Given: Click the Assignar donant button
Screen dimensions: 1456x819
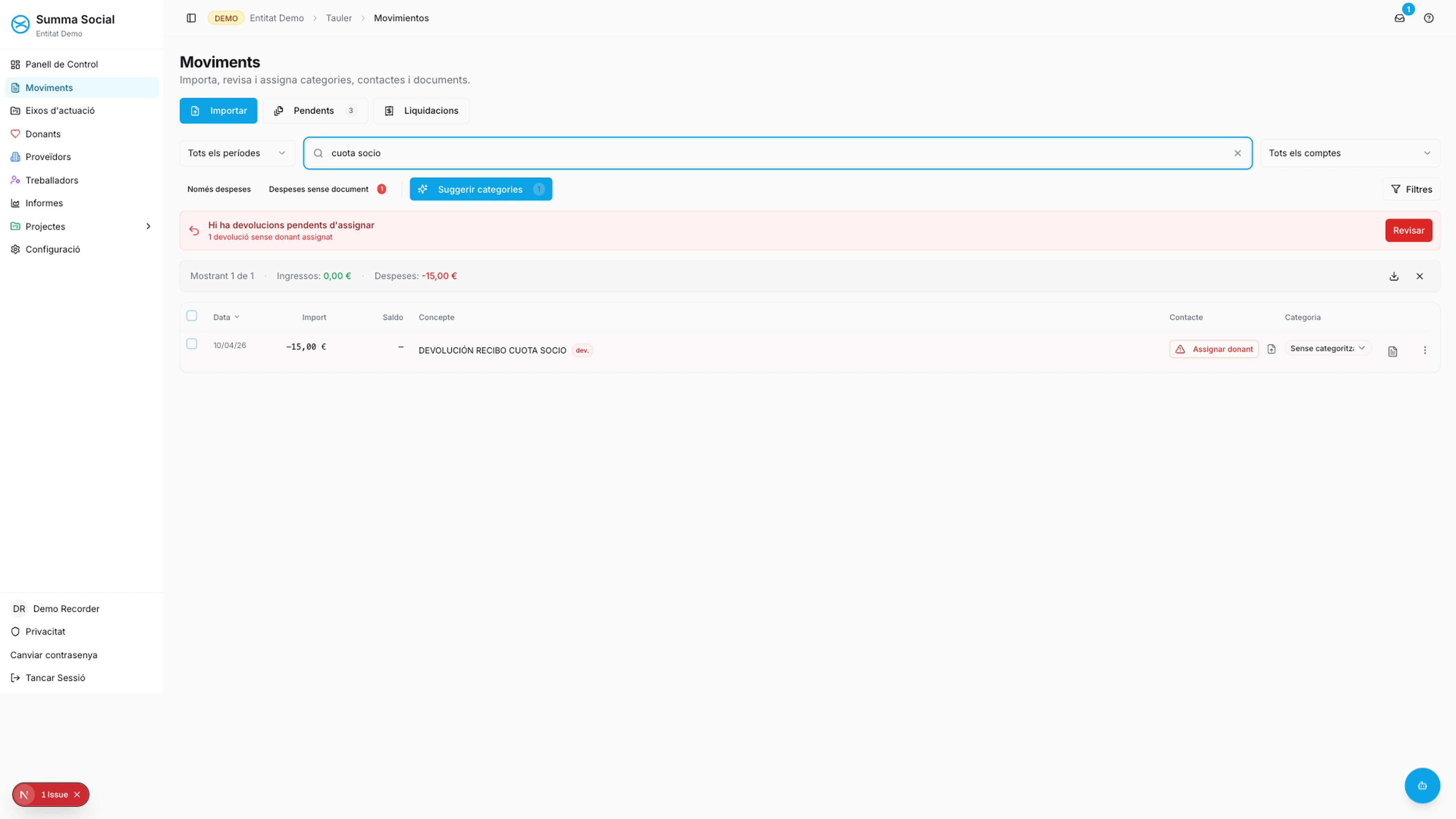Looking at the screenshot, I should [x=1214, y=349].
